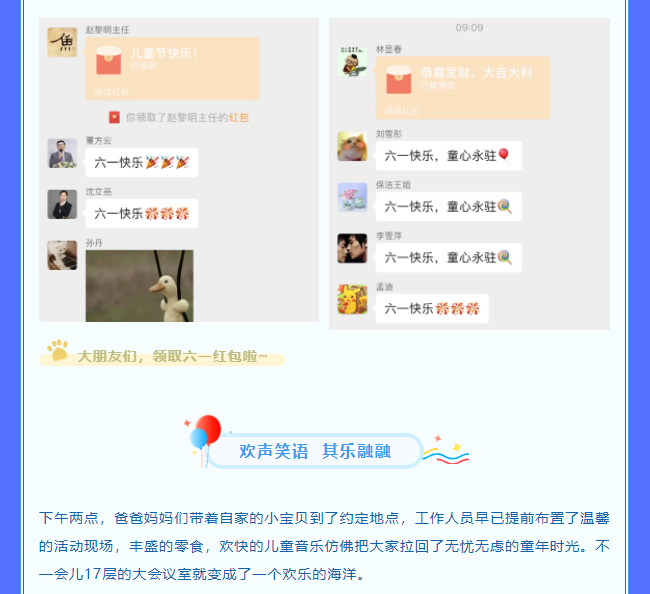Image resolution: width=650 pixels, height=594 pixels.
Task: Click 孙丹's cat piano avatar
Action: click(x=62, y=255)
